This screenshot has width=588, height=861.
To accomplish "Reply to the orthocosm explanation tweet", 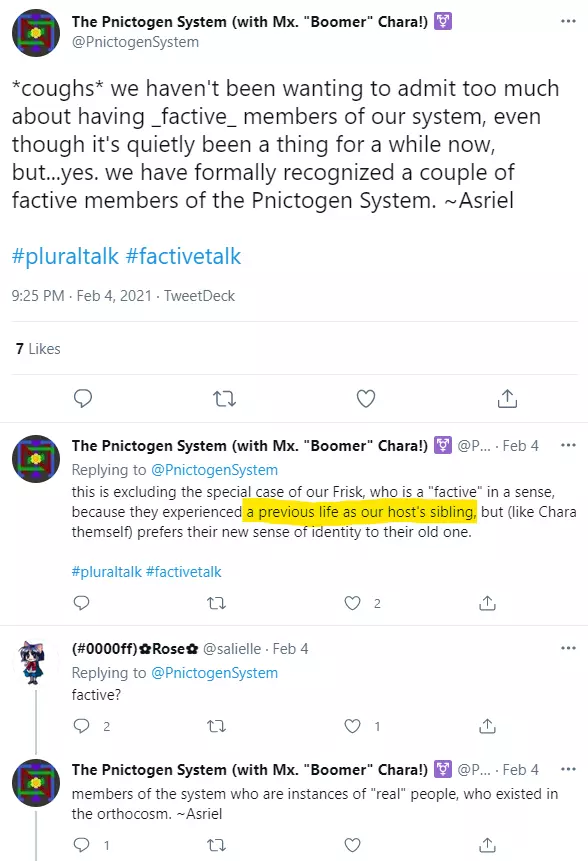I will tap(81, 845).
